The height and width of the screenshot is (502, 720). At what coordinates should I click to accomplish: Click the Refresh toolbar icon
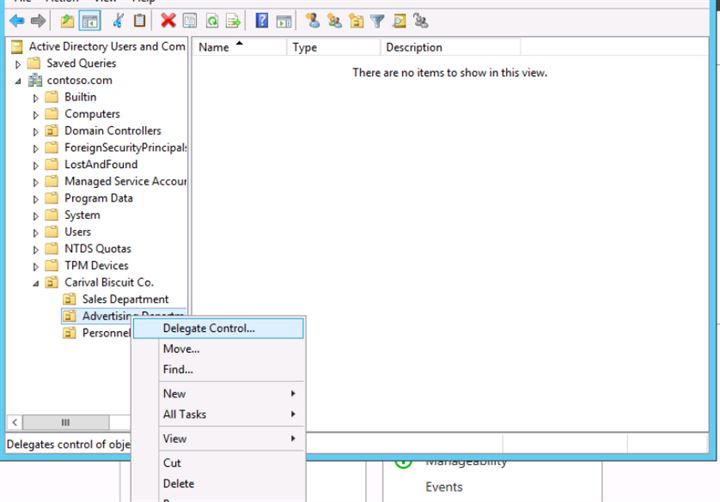pos(212,20)
